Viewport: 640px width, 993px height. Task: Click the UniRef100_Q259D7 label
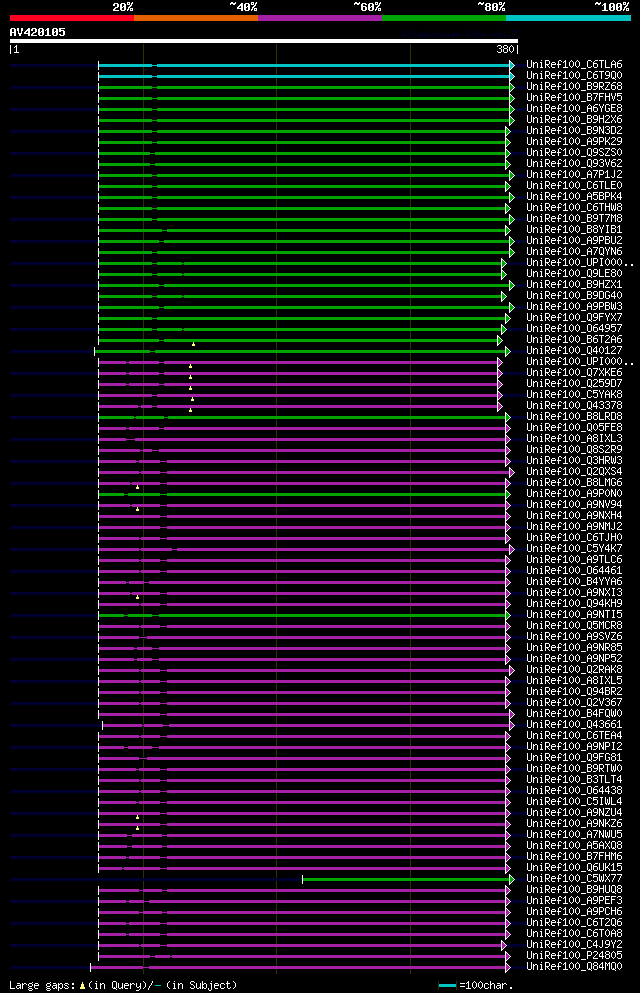[574, 383]
